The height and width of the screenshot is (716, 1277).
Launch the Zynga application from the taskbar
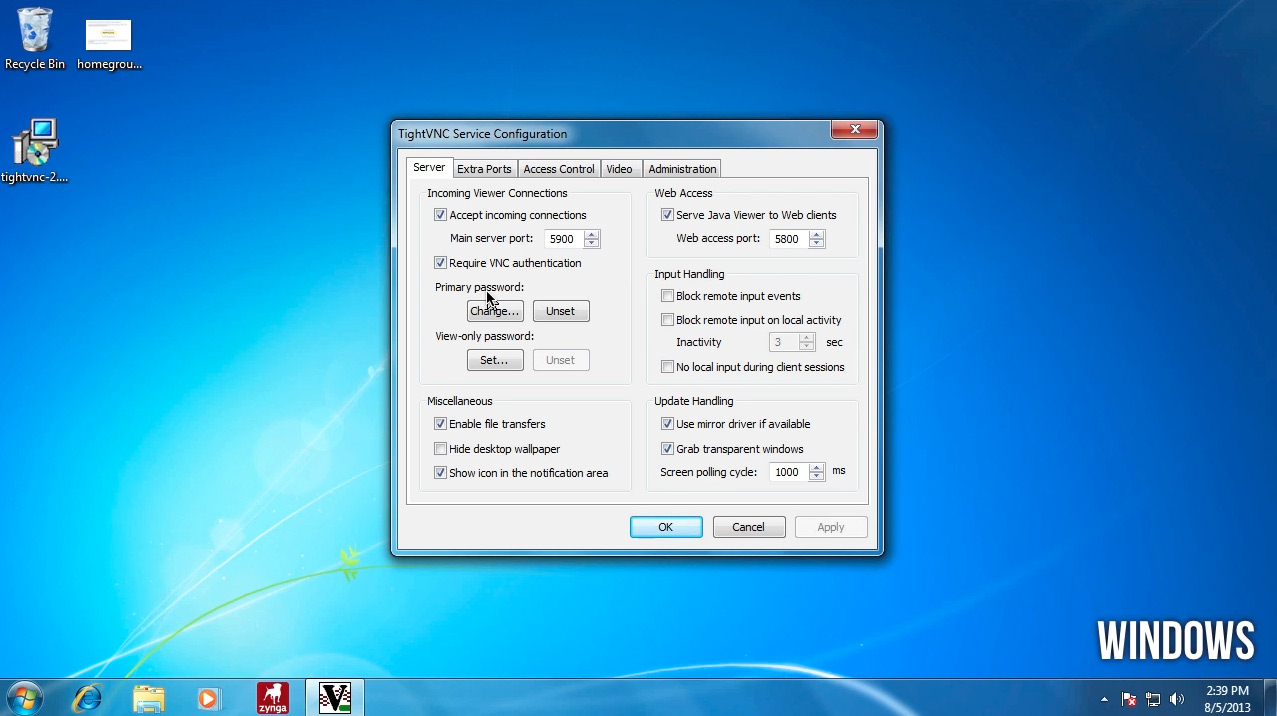pos(272,697)
